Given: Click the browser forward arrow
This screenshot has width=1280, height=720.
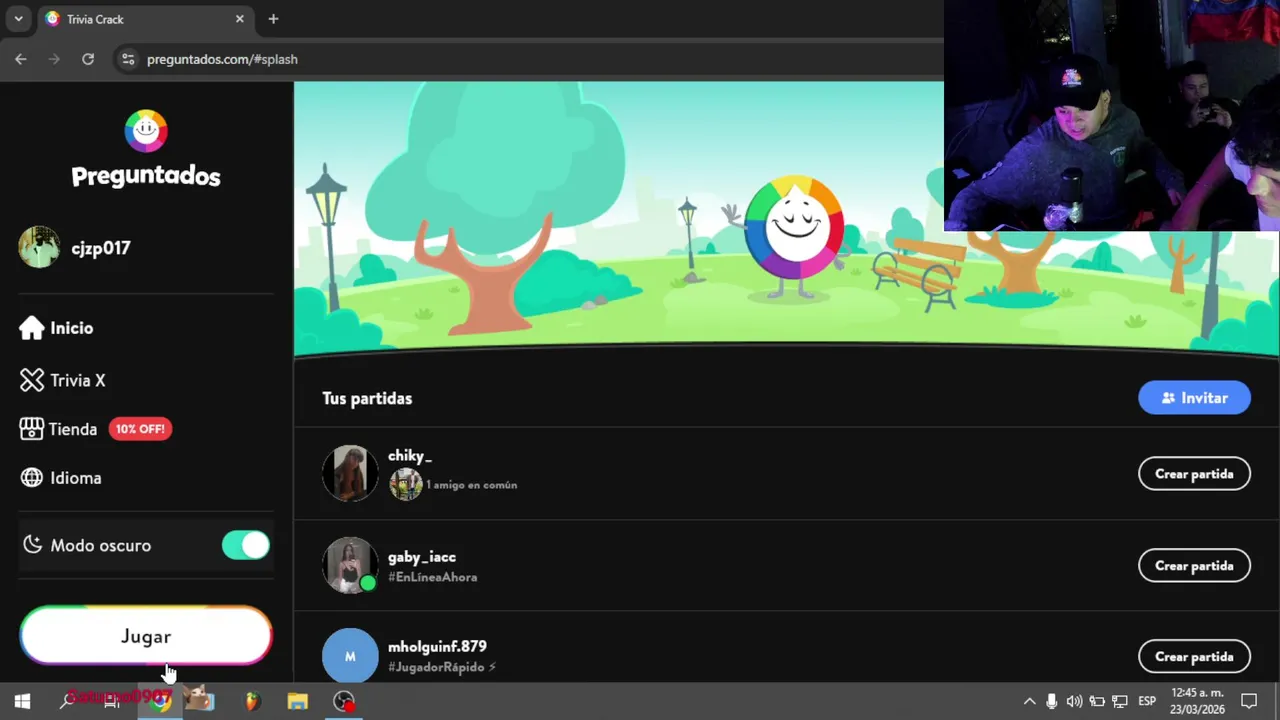Looking at the screenshot, I should point(54,59).
